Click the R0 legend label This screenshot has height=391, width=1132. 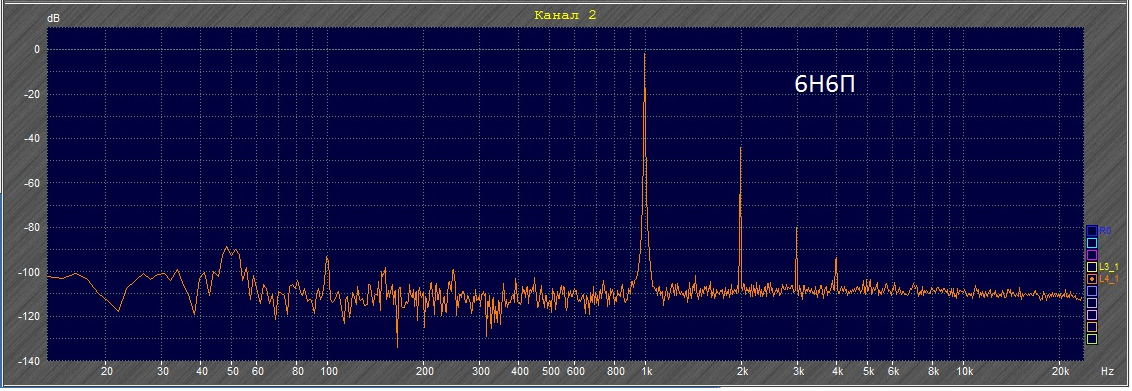pos(1105,231)
